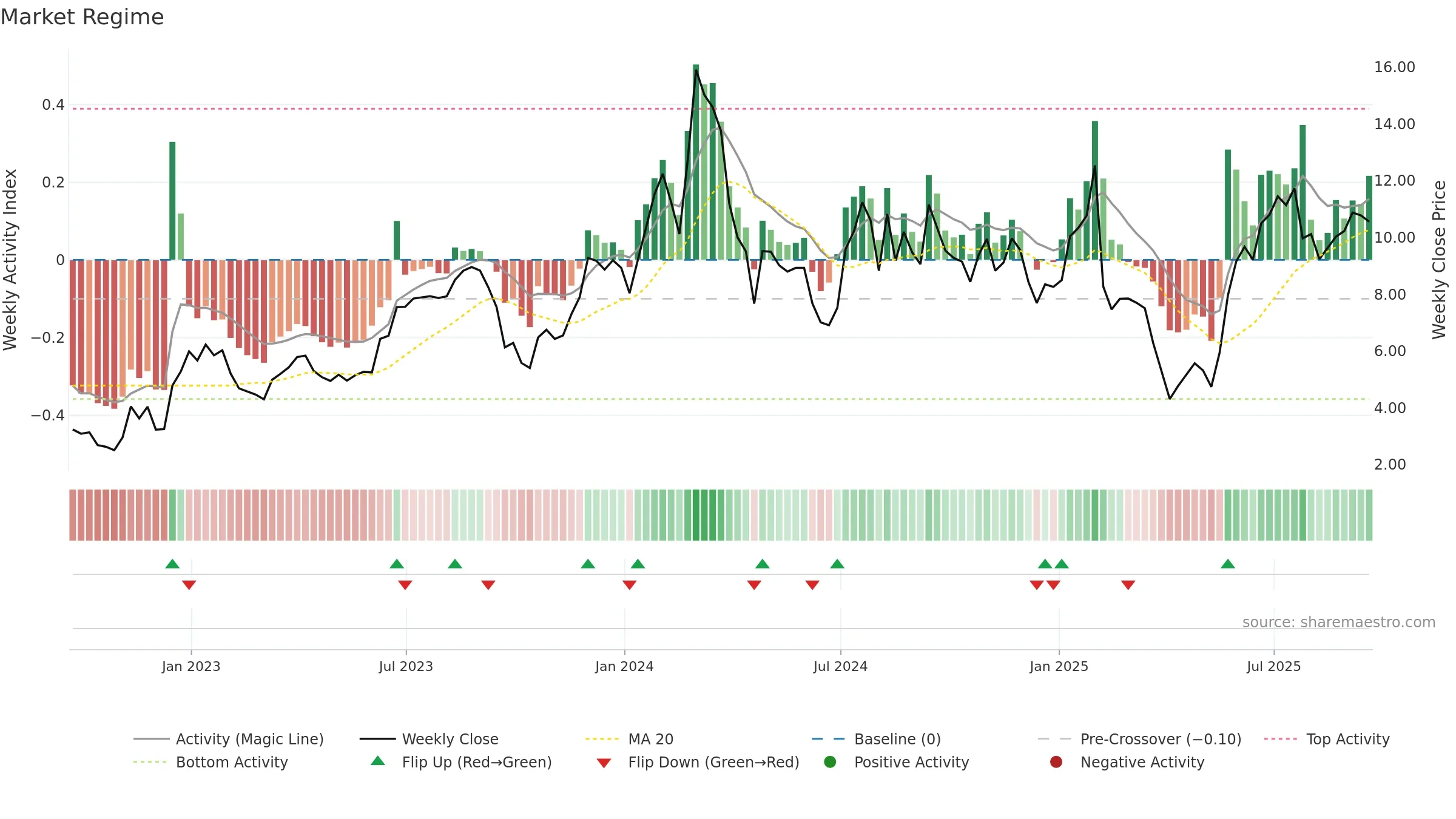Image resolution: width=1456 pixels, height=819 pixels.
Task: Click the Jul 2023 axis label
Action: click(x=406, y=666)
